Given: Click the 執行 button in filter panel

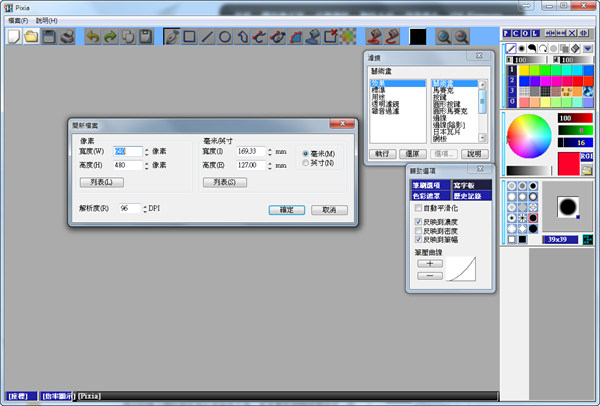Looking at the screenshot, I should [x=381, y=154].
